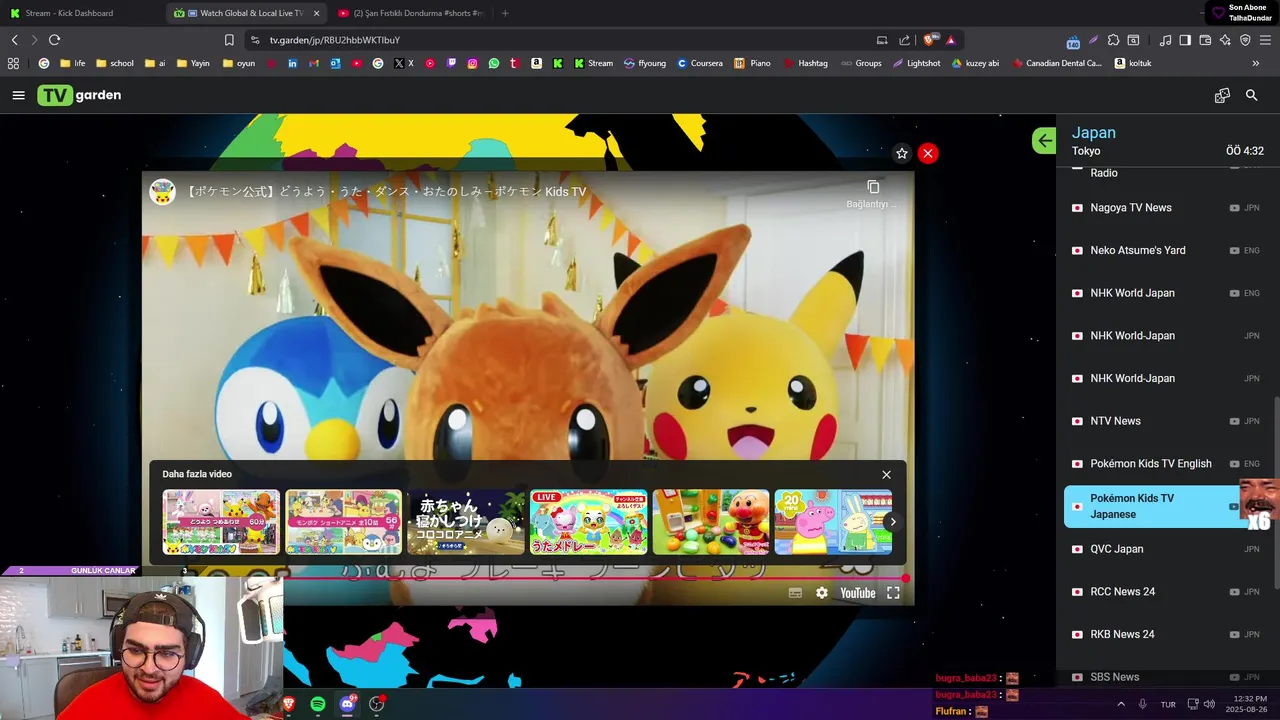Open the Lightshot bookmark
1280x720 pixels.
(916, 63)
